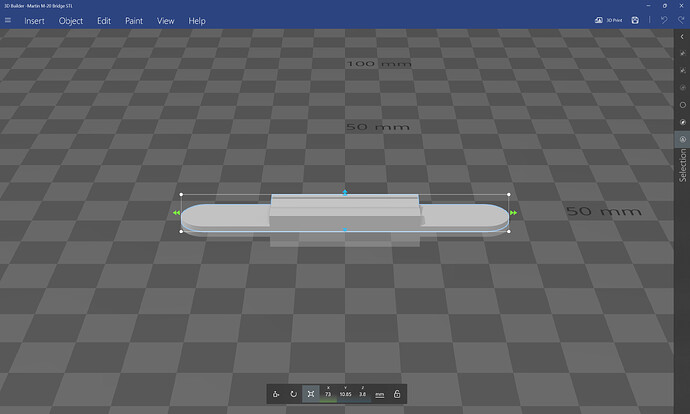Select the Move tool in bottom toolbar
690x414 pixels.
276,394
